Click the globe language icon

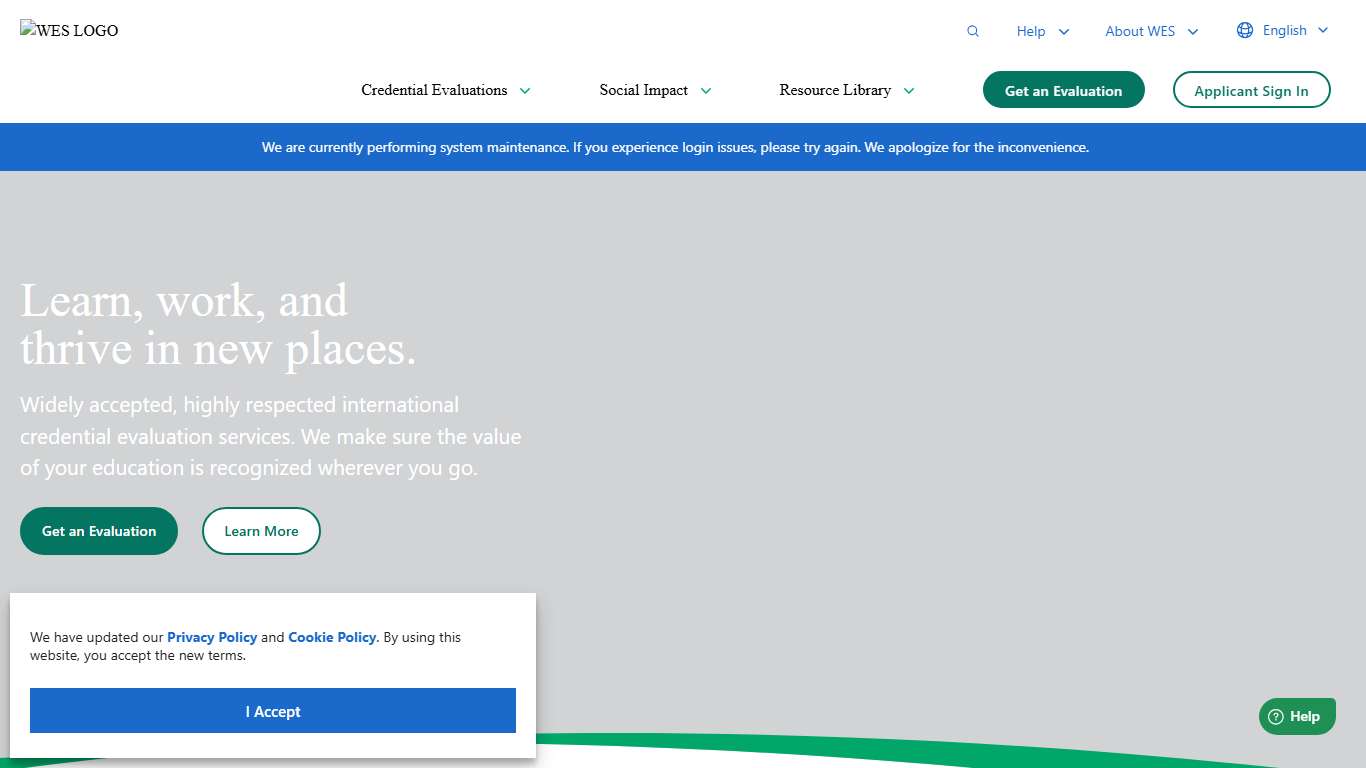click(1244, 30)
